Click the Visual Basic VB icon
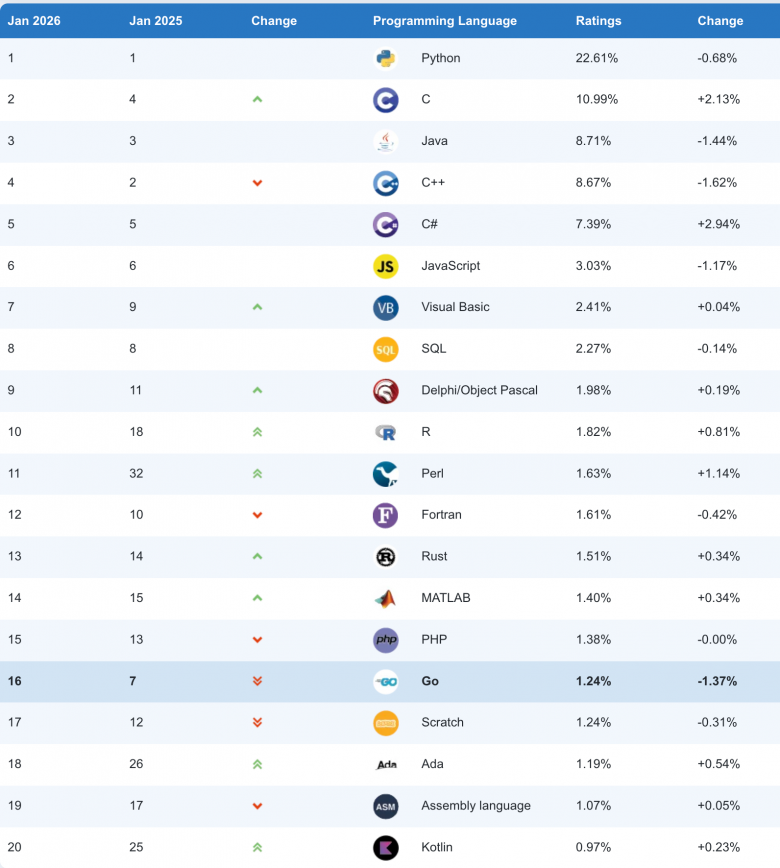The height and width of the screenshot is (868, 780). tap(385, 307)
